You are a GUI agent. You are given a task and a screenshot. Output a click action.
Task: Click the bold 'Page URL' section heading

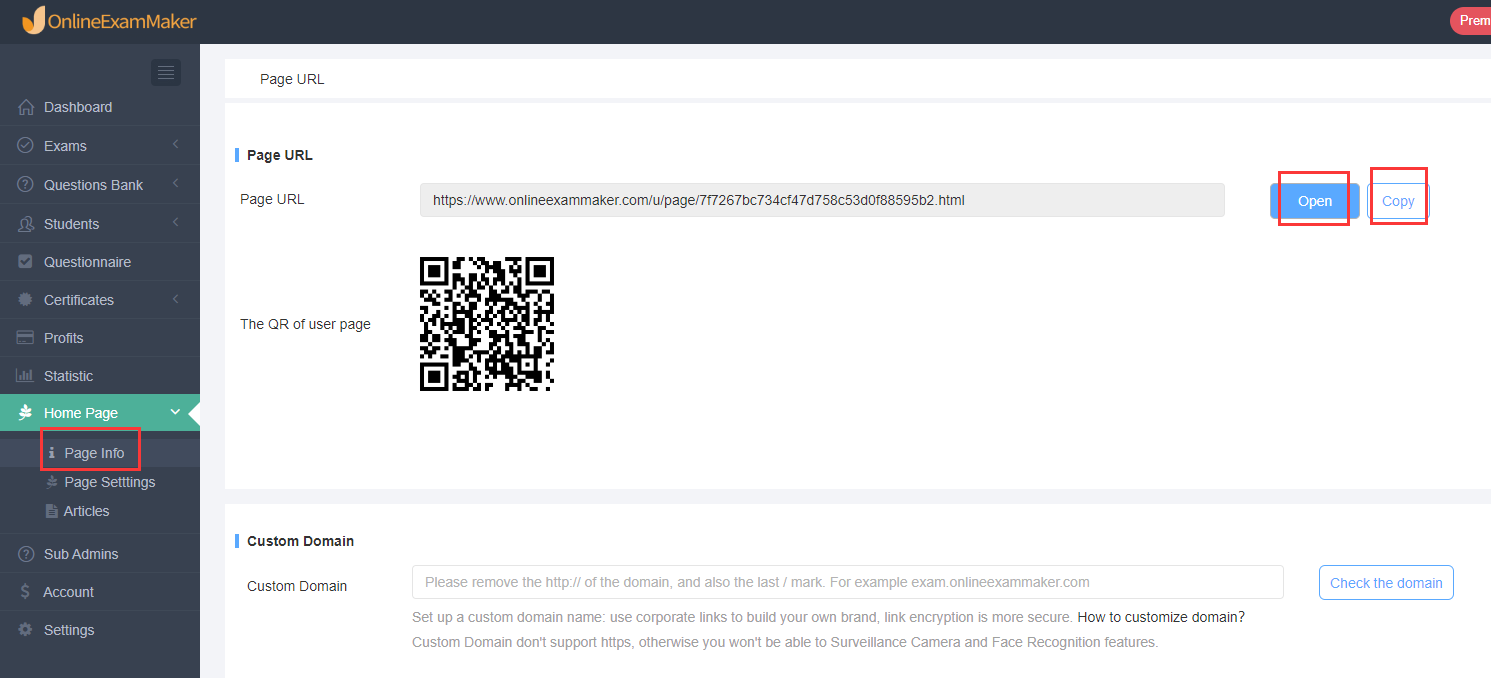[280, 155]
